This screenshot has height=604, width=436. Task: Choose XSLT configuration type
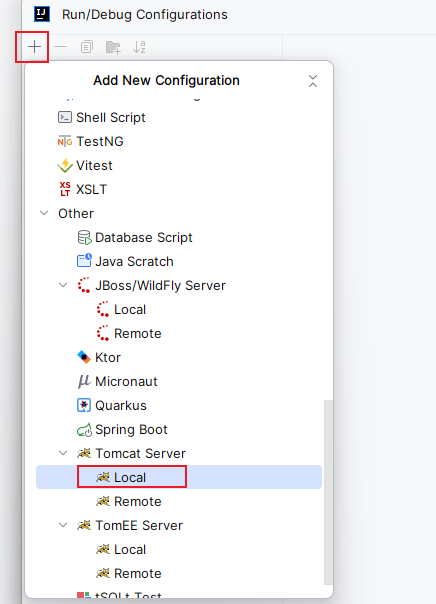point(91,189)
